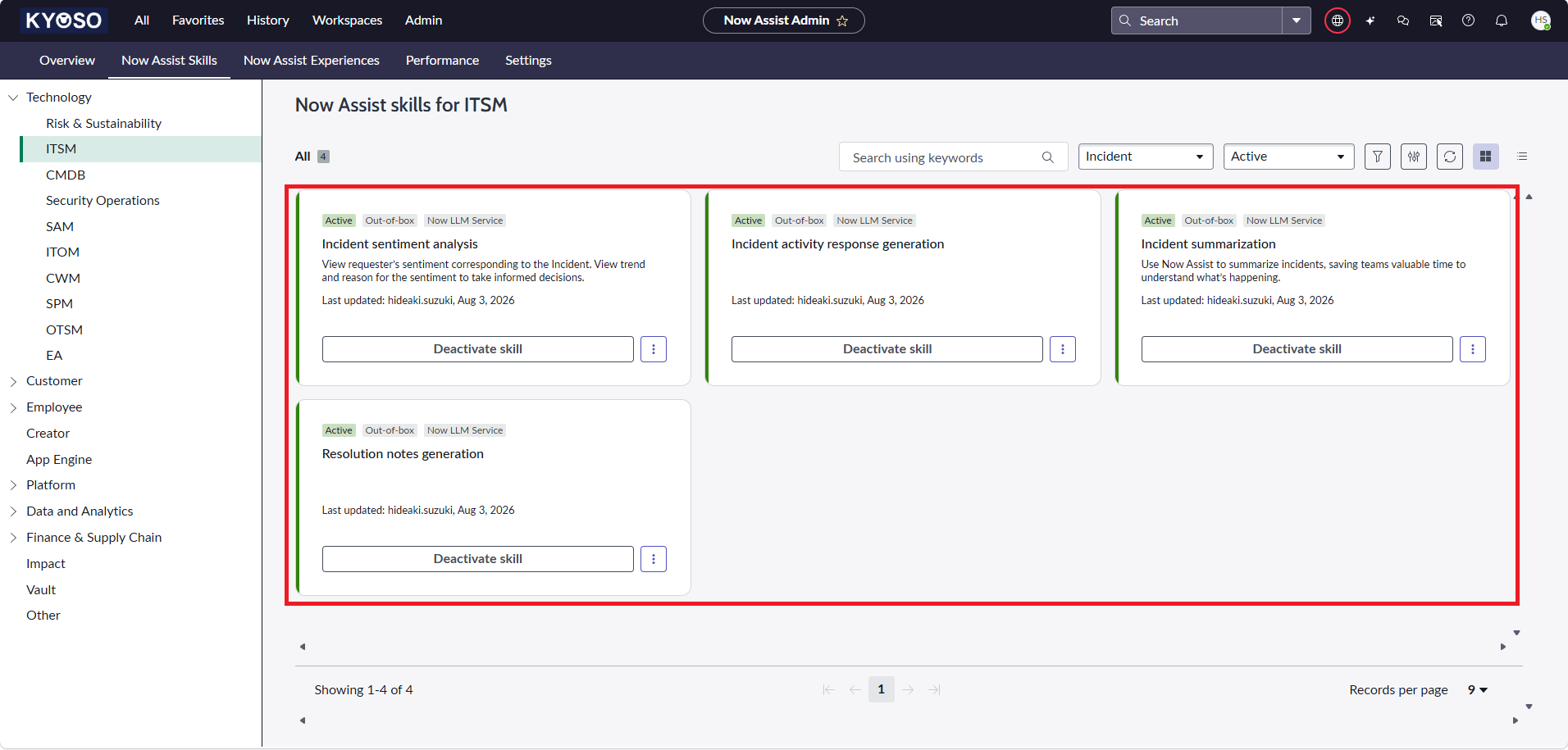Select SAM in the sidebar
The width and height of the screenshot is (1568, 750).
[x=60, y=227]
